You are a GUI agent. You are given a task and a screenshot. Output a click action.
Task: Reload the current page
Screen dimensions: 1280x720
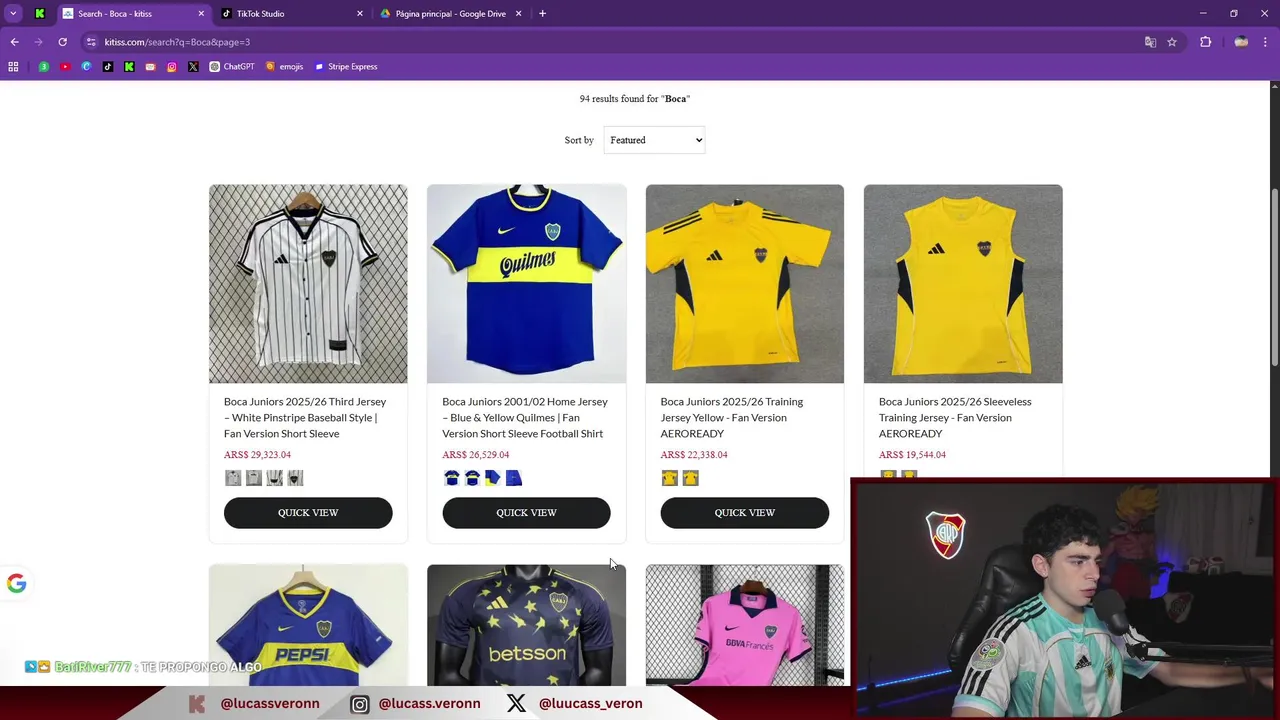coord(62,42)
